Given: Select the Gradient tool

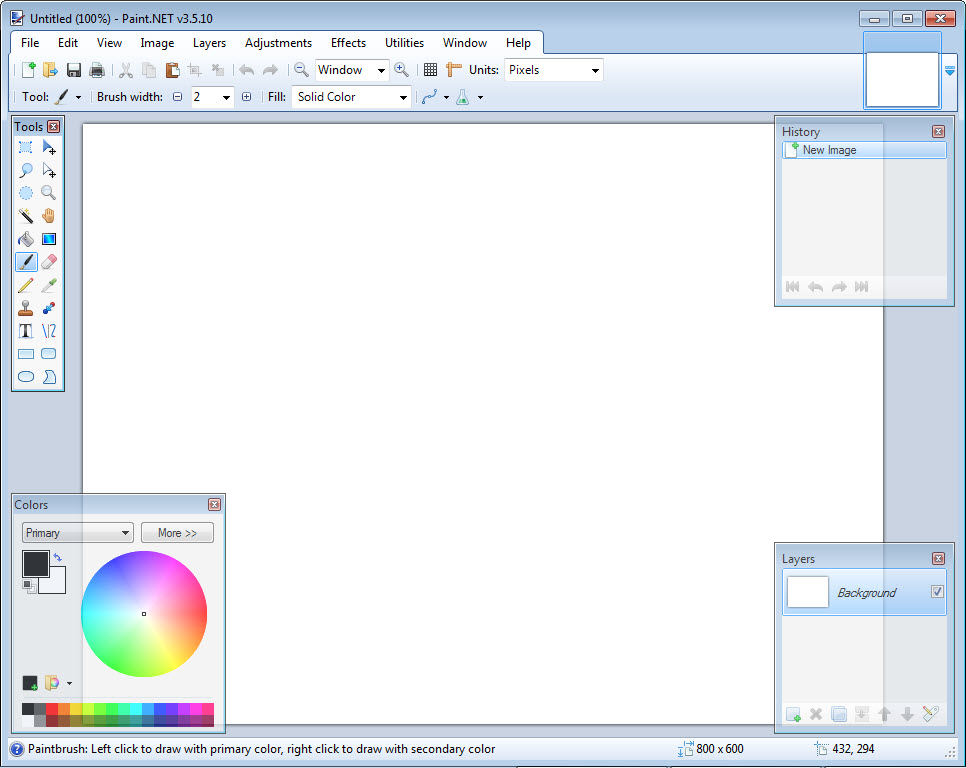Looking at the screenshot, I should 48,238.
